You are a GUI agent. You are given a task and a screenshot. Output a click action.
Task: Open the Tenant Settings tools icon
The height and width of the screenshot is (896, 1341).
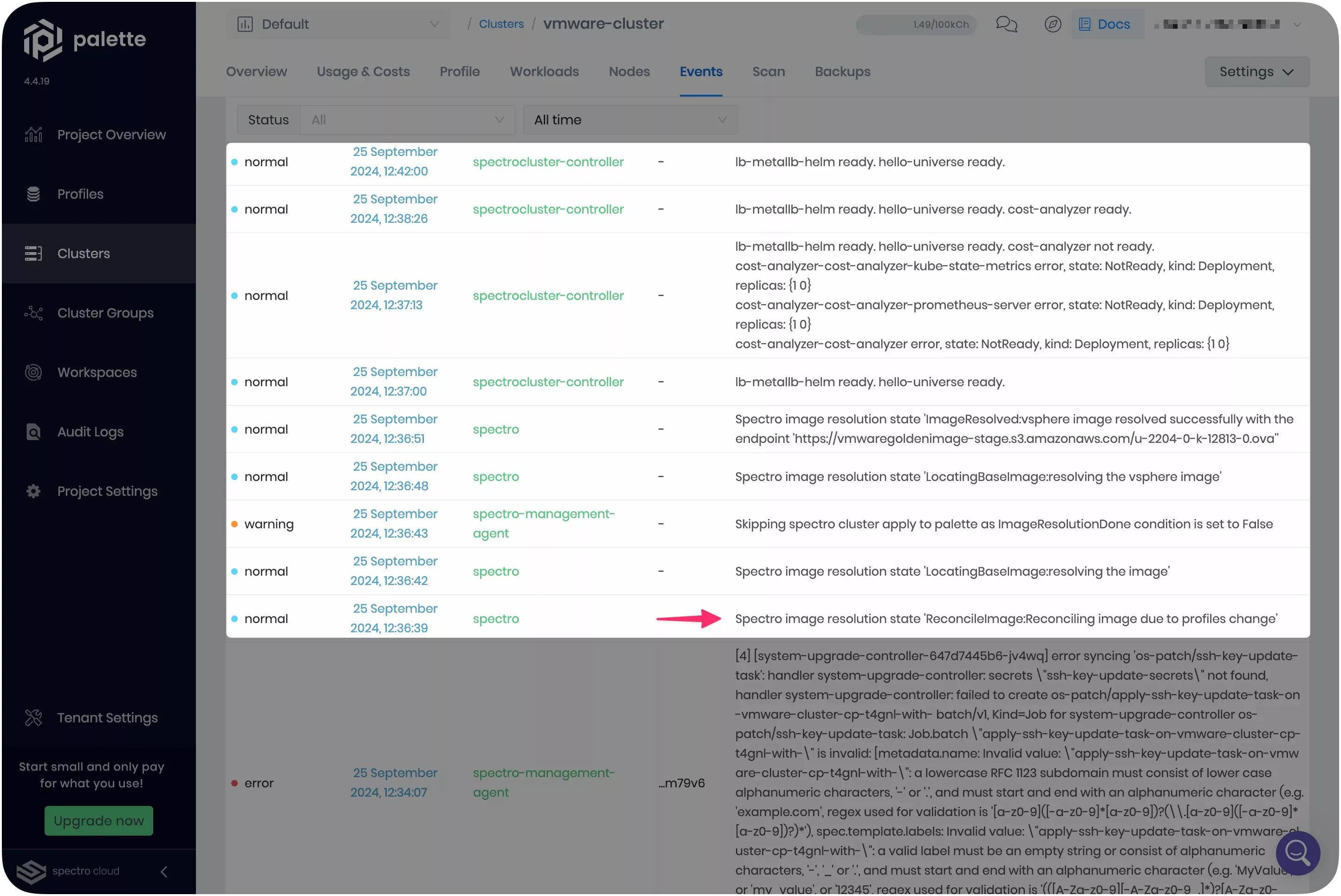click(33, 718)
